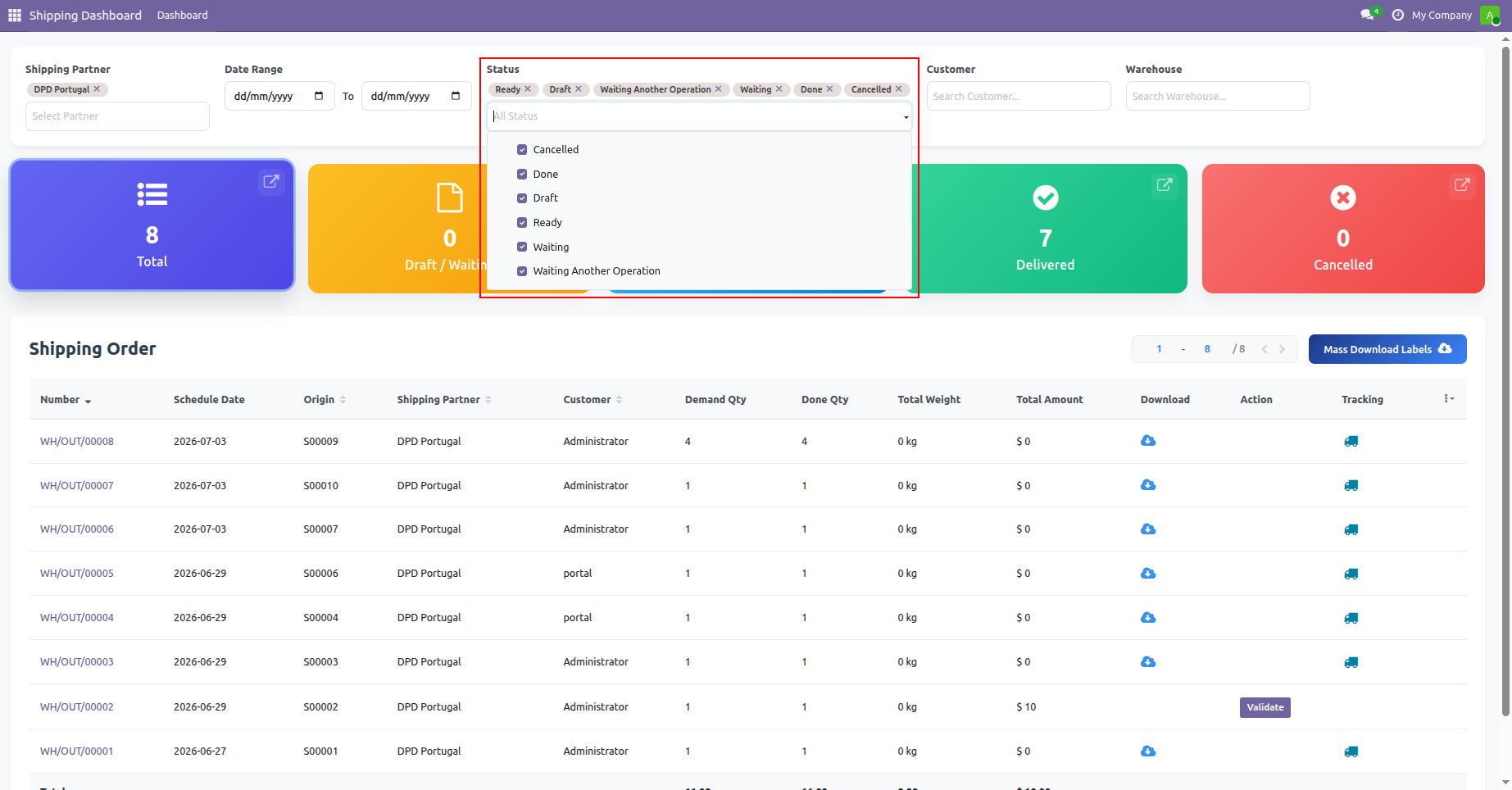Open the activities clock icon
The height and width of the screenshot is (790, 1512).
[1398, 16]
